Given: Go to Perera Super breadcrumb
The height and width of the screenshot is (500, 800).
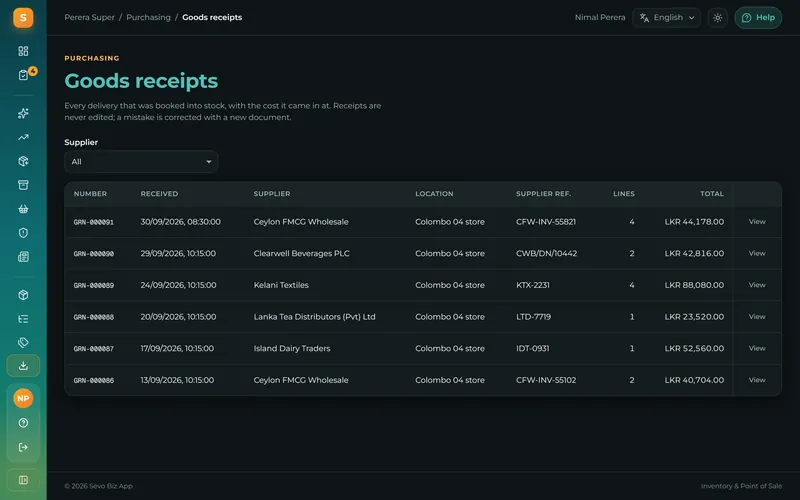Looking at the screenshot, I should [x=89, y=17].
